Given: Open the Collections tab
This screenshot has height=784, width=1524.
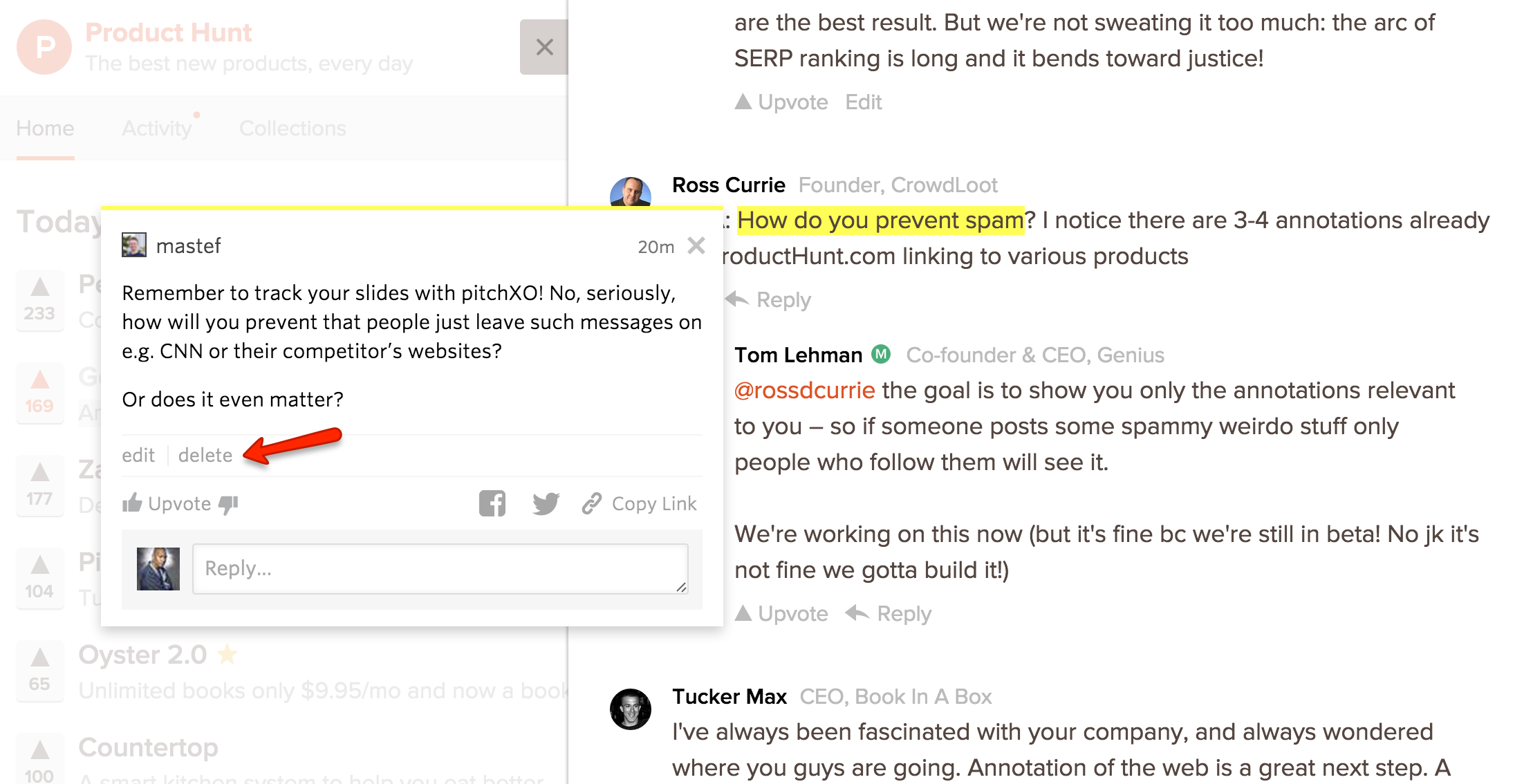Looking at the screenshot, I should pos(292,129).
